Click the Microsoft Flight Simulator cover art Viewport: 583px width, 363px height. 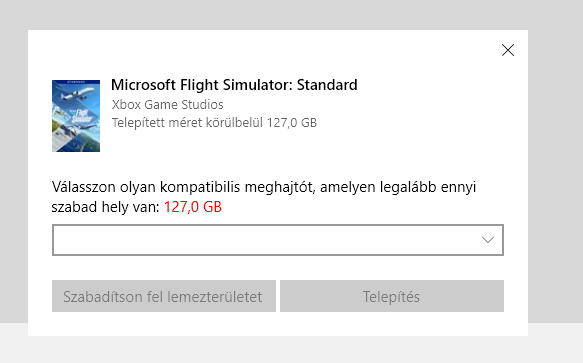(x=76, y=116)
